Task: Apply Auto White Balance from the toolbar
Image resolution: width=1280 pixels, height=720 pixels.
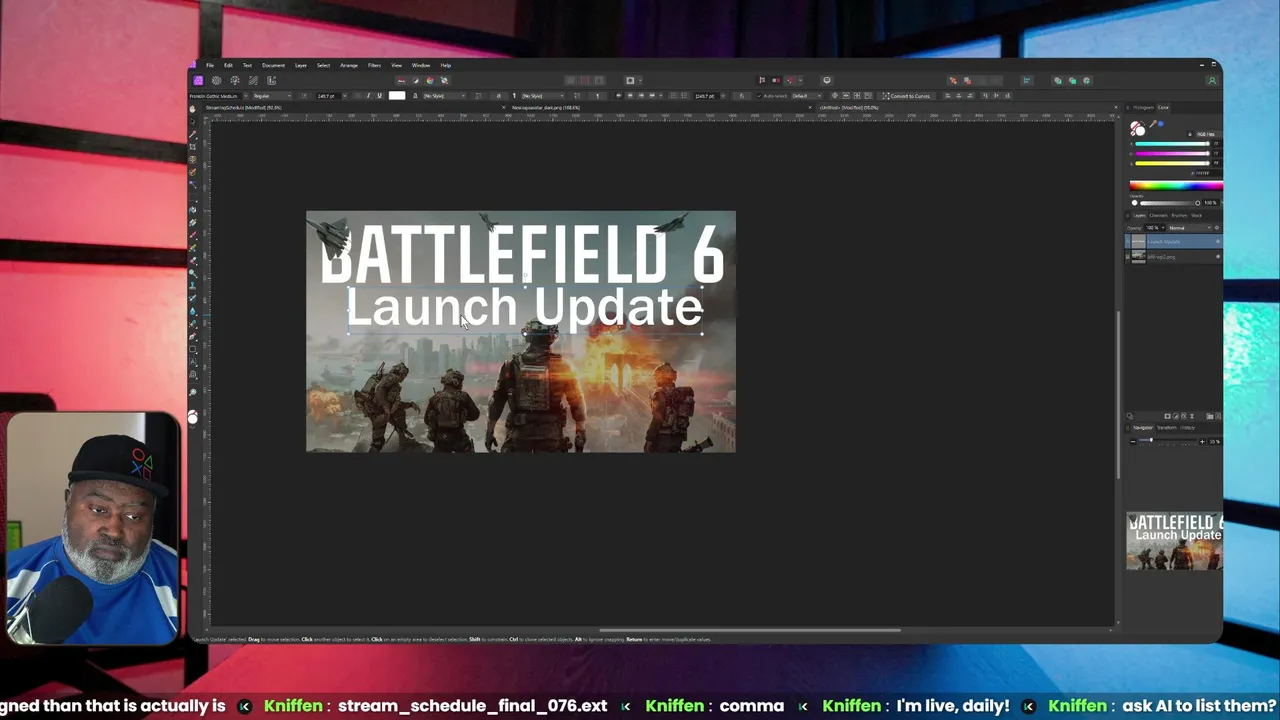Action: (445, 80)
